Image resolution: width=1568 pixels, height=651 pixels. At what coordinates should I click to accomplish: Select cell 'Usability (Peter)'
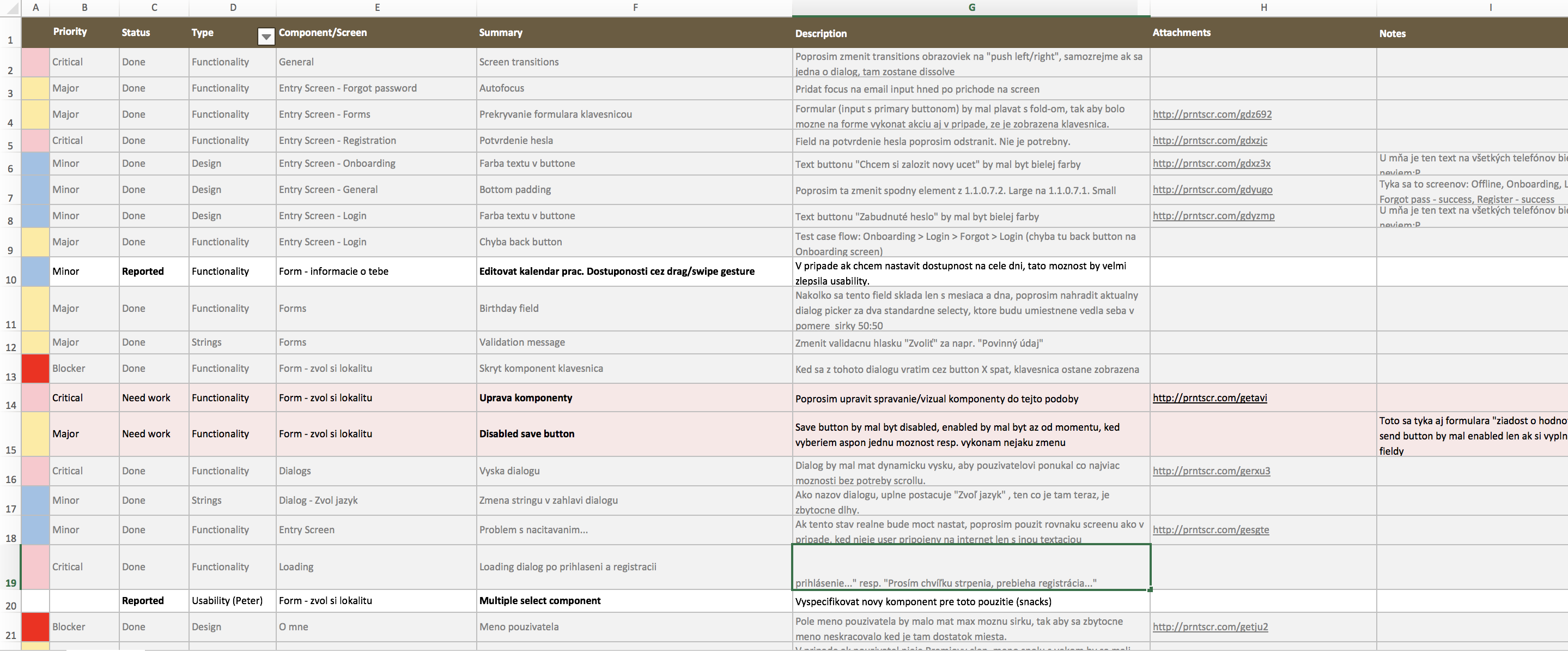(x=233, y=601)
